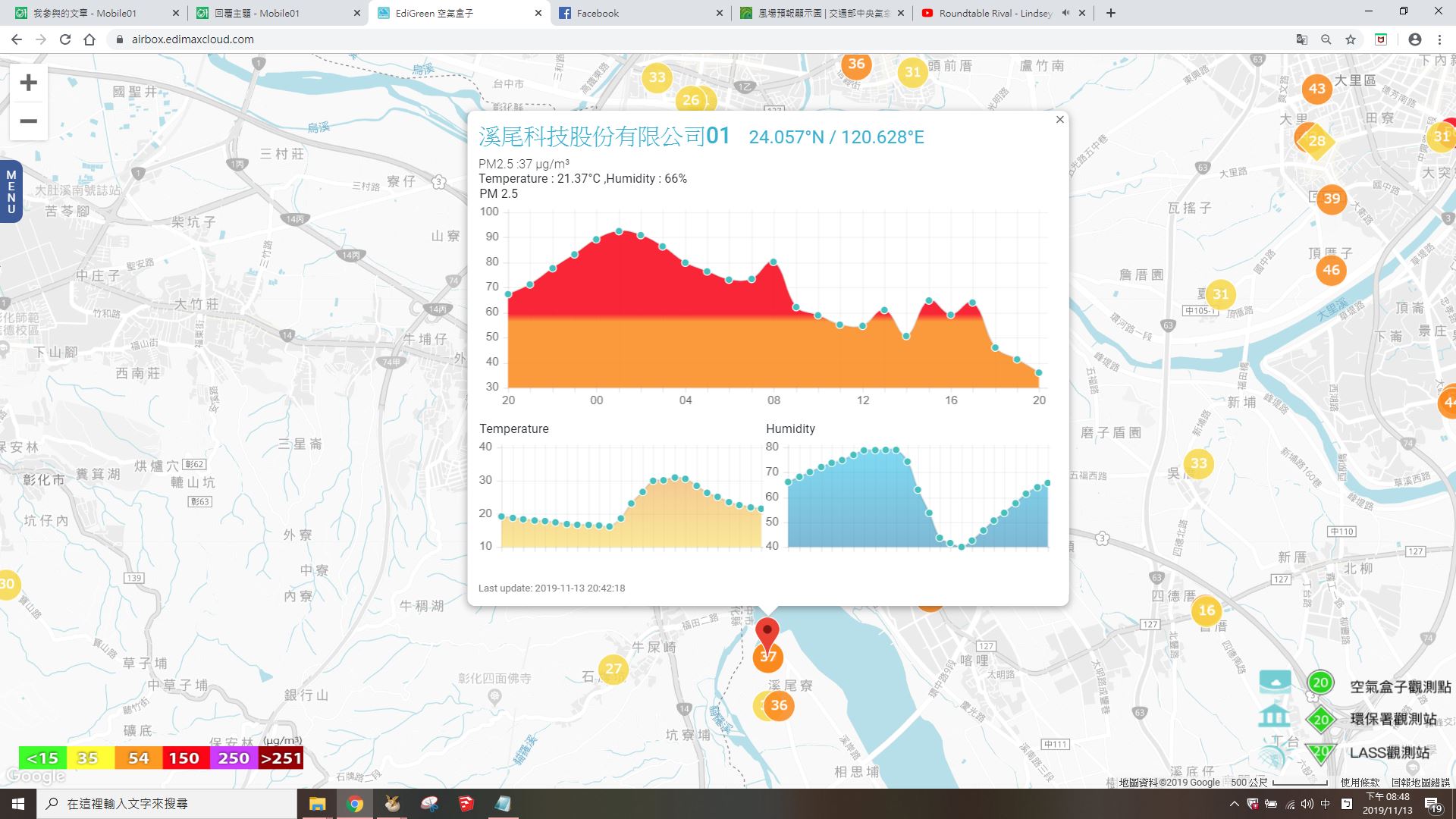Select the diamond-shaped 28 EPA station marker

pos(1316,141)
